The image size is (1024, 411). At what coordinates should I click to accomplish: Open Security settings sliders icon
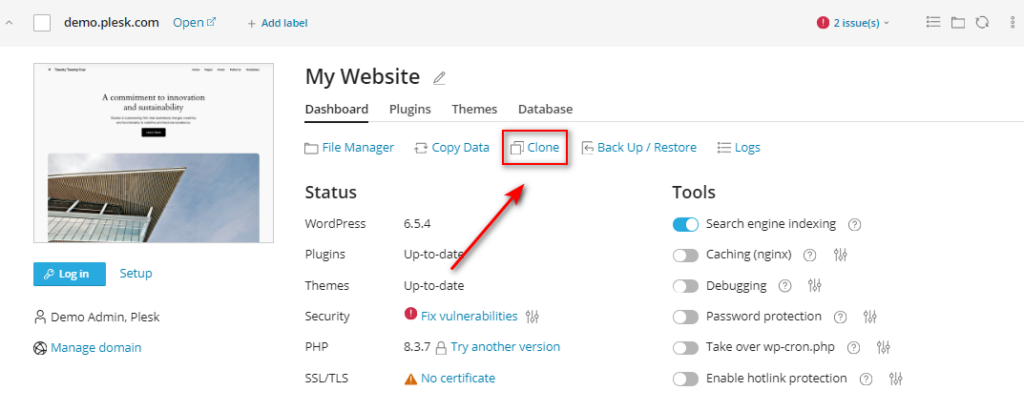[532, 317]
